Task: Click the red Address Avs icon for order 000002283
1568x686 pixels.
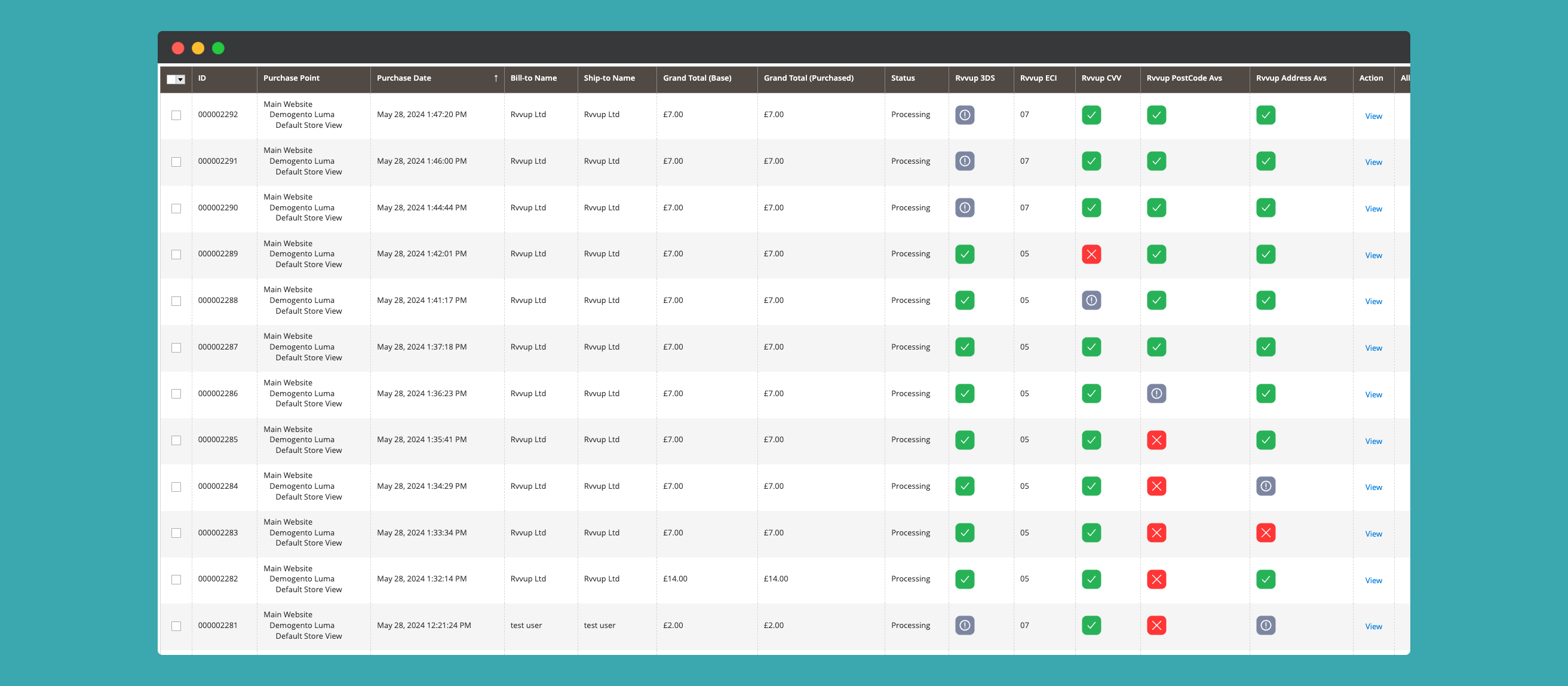Action: 1266,533
